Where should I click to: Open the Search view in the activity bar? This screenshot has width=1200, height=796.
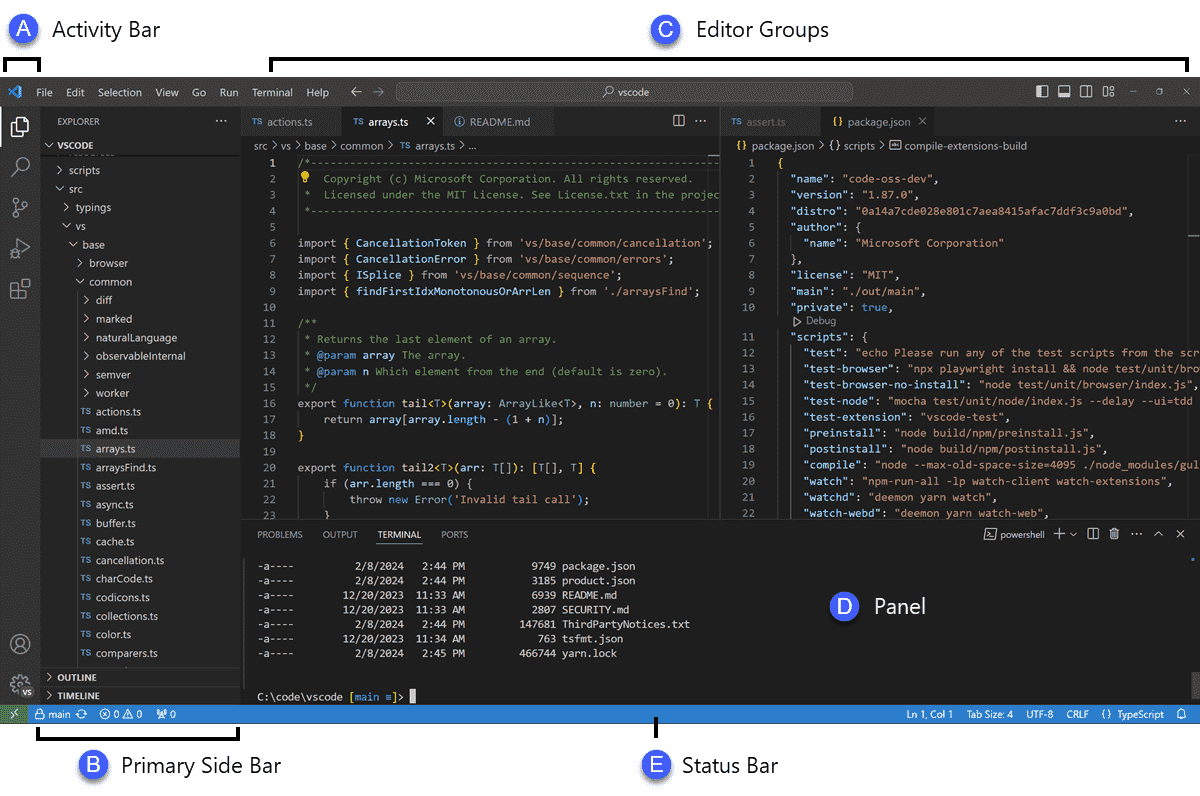point(19,167)
